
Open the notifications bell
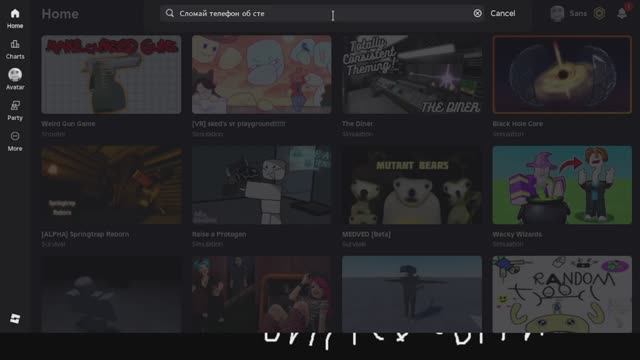[x=622, y=13]
